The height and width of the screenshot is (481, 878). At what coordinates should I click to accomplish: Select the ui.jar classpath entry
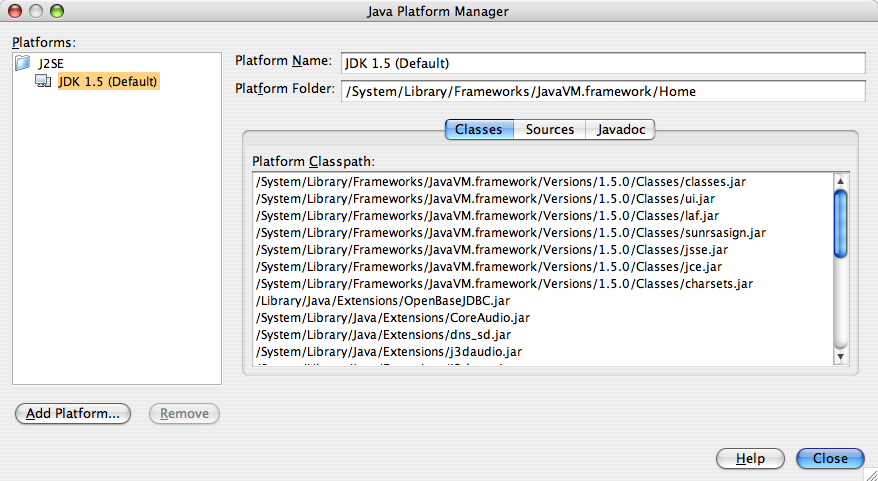(x=485, y=199)
